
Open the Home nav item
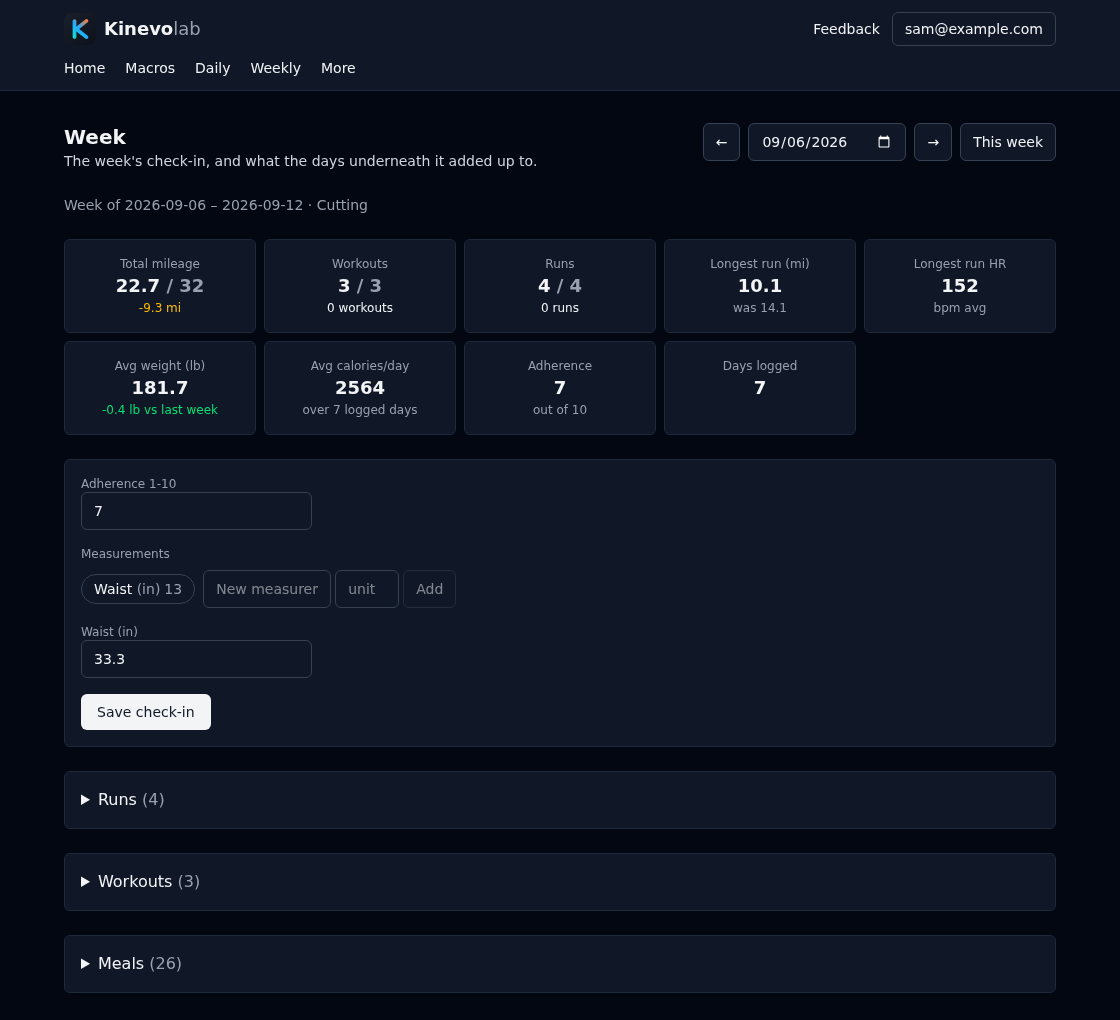click(84, 68)
